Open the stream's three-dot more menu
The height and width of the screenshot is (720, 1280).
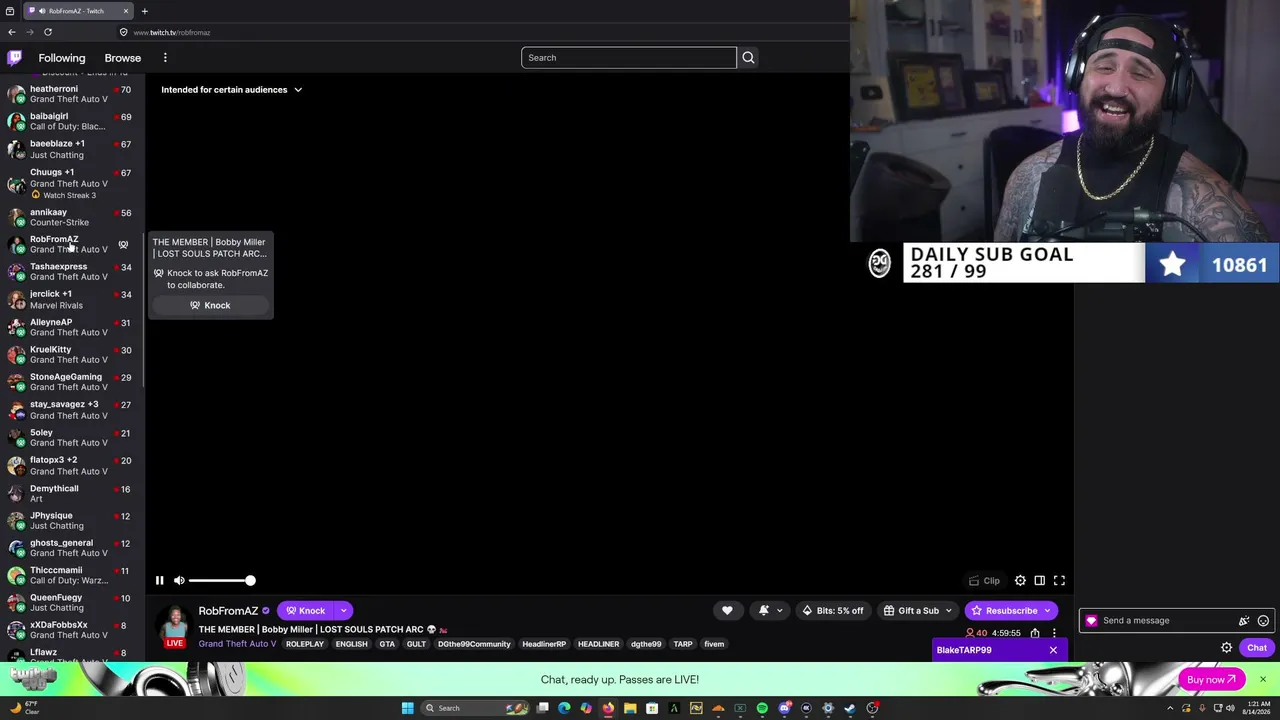tap(1054, 633)
